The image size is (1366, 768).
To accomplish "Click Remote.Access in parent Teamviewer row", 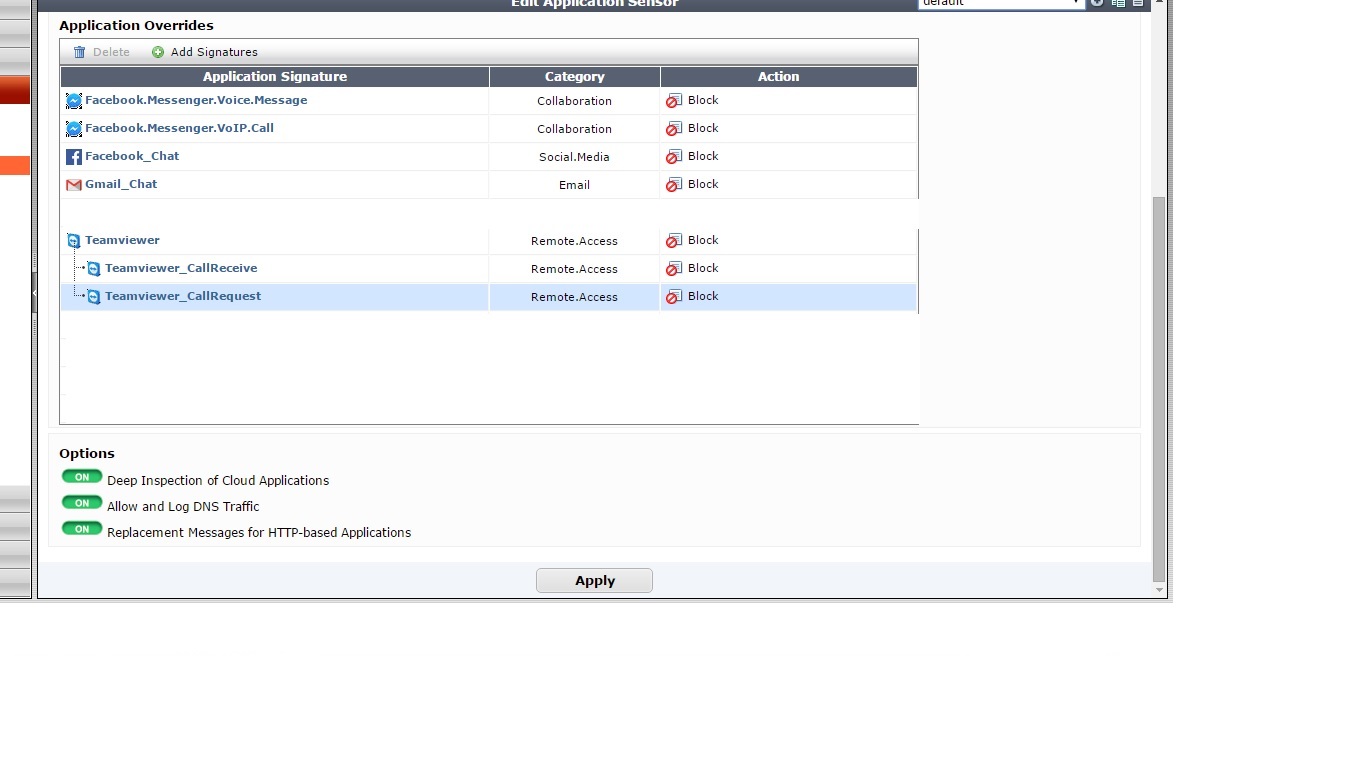I will tap(574, 241).
